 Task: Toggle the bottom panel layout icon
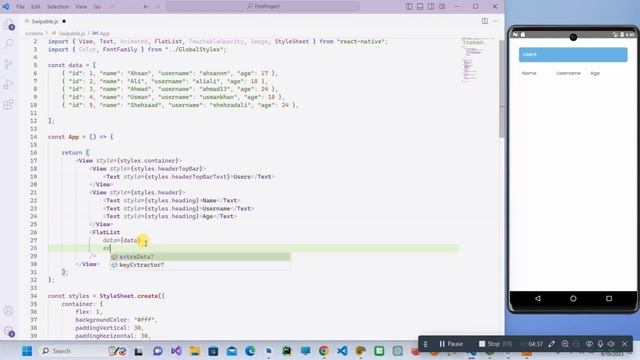click(x=420, y=7)
